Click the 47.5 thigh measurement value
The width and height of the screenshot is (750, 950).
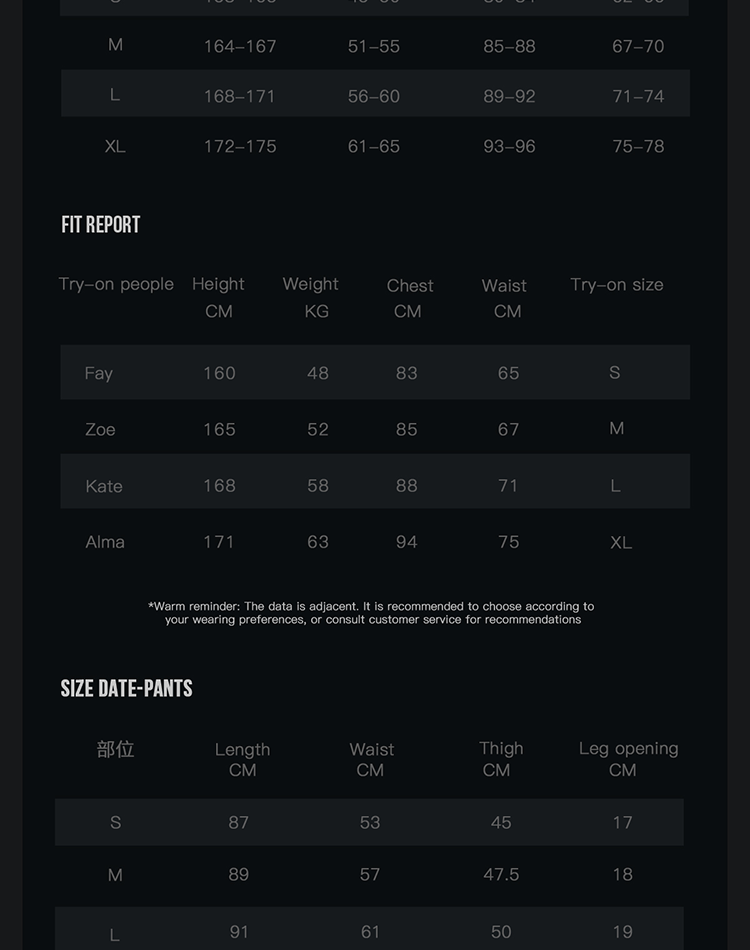(501, 874)
